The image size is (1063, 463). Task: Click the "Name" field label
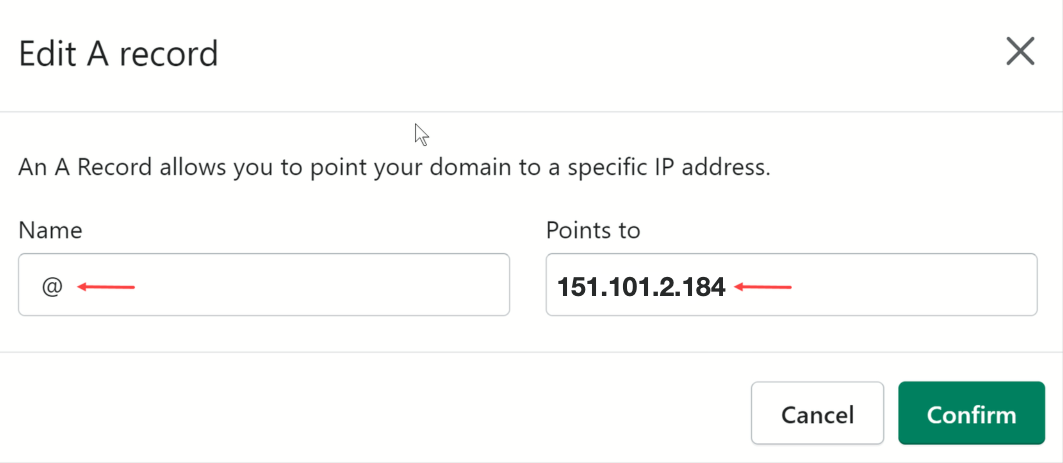click(50, 230)
